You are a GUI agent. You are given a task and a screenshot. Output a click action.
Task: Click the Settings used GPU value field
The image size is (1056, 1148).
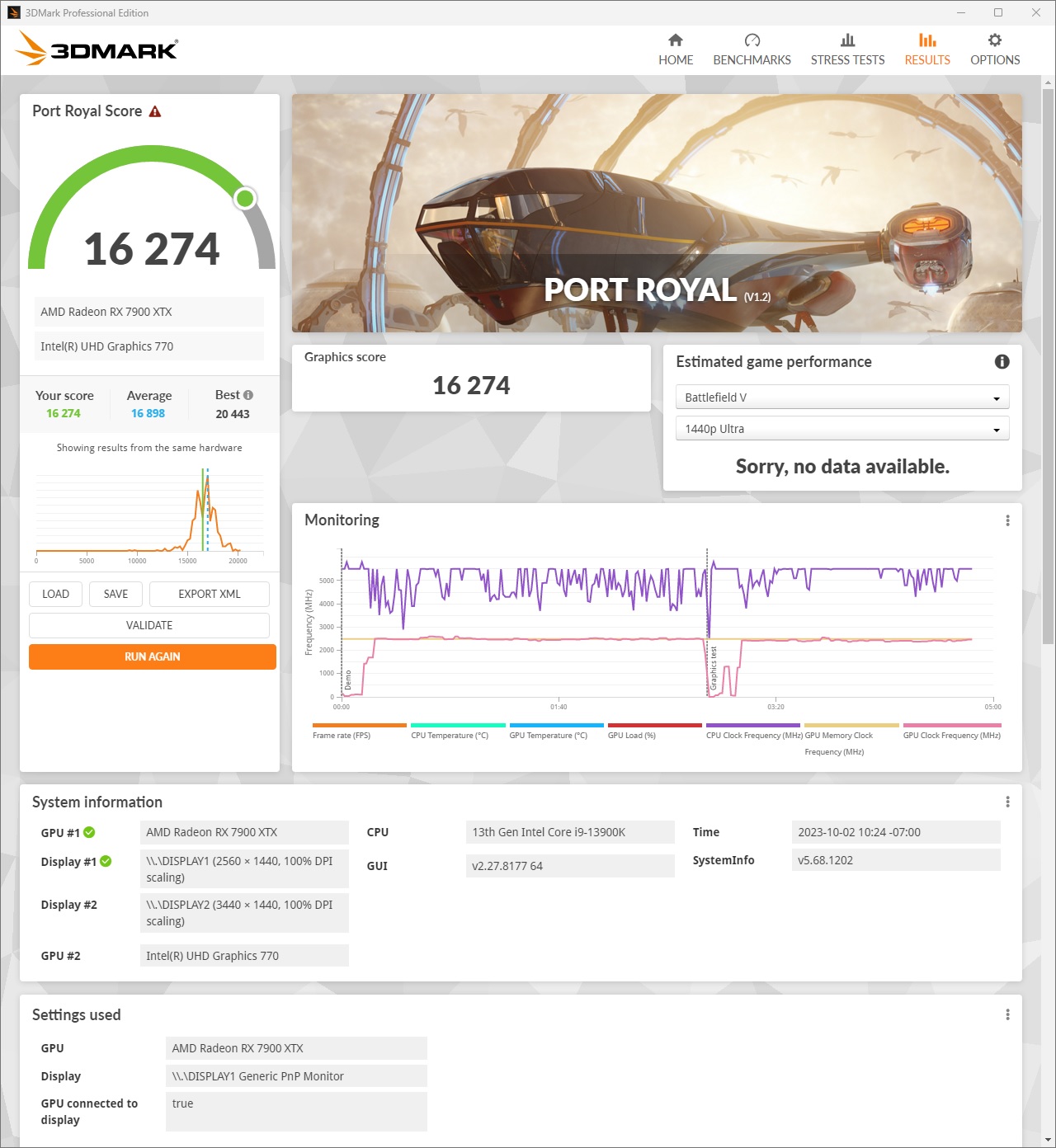click(296, 1048)
